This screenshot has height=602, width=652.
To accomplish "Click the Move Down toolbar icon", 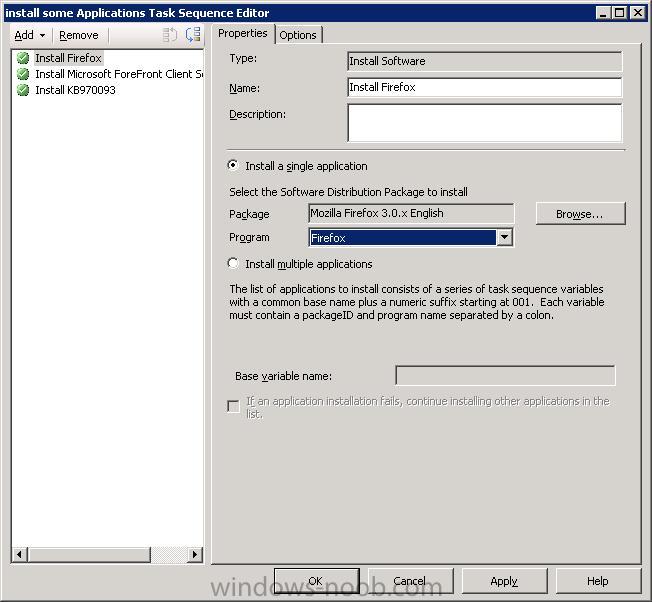I will pyautogui.click(x=193, y=35).
